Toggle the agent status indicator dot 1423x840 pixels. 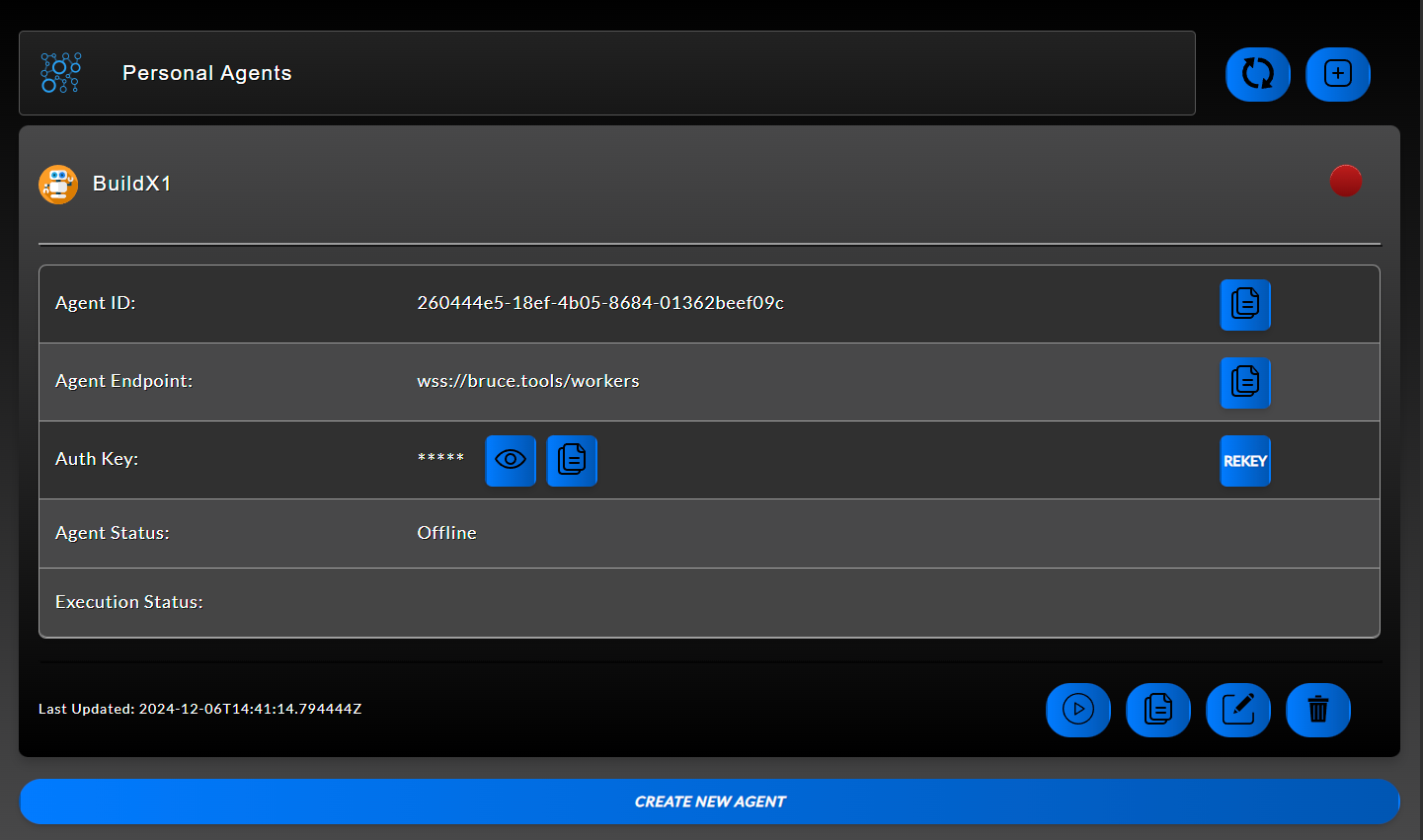[x=1346, y=181]
